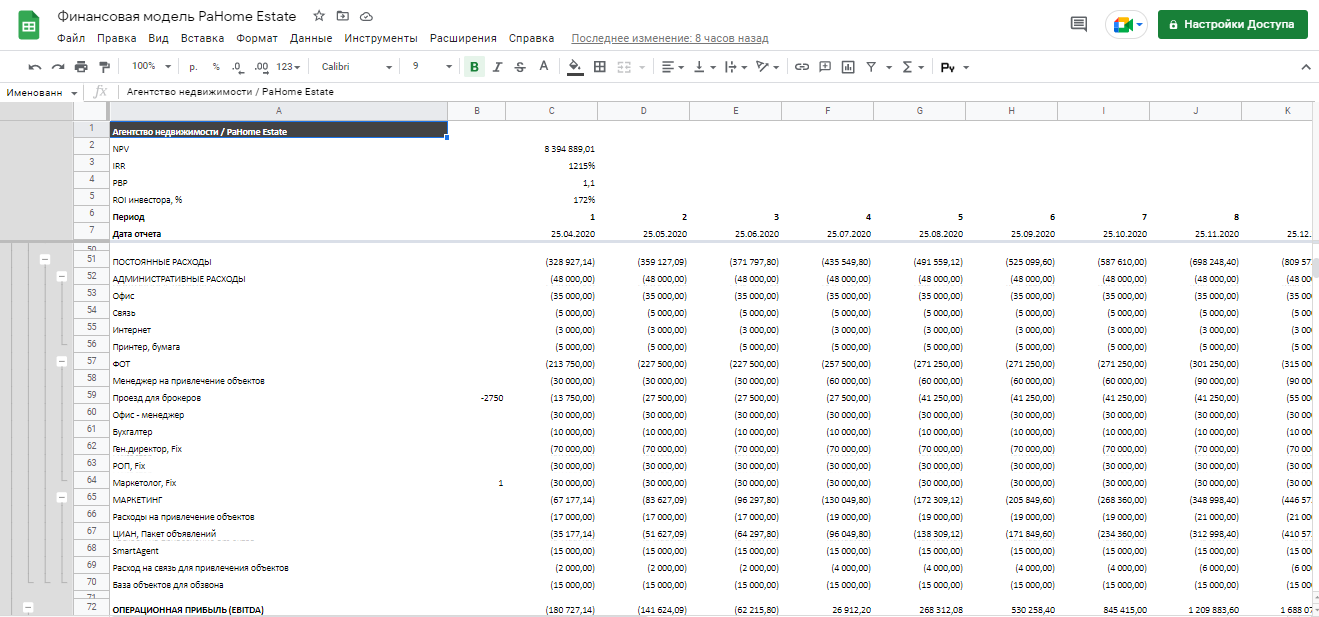Open text wrapping dropdown
Image resolution: width=1319 pixels, height=617 pixels.
(x=735, y=67)
